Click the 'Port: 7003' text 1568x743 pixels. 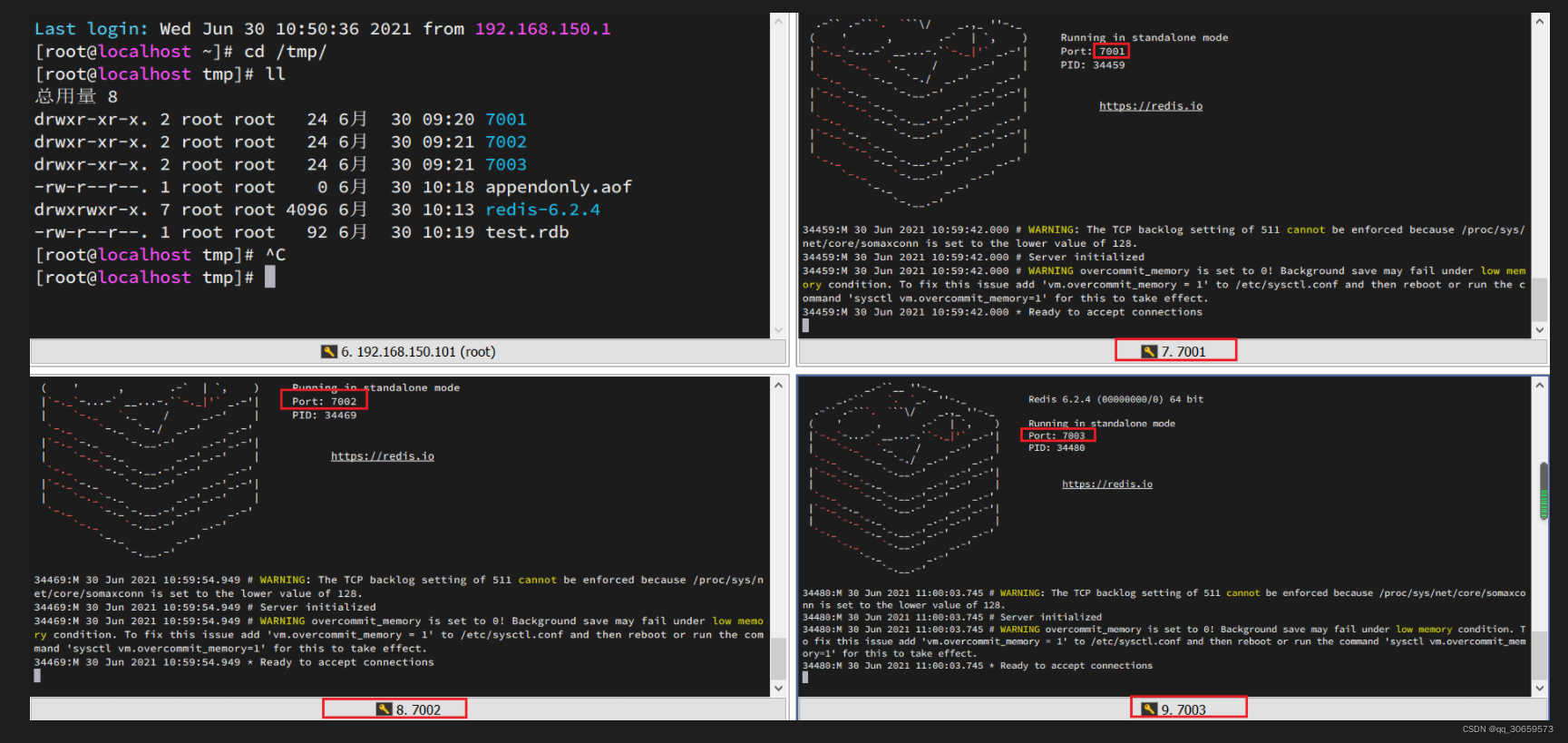(1057, 435)
